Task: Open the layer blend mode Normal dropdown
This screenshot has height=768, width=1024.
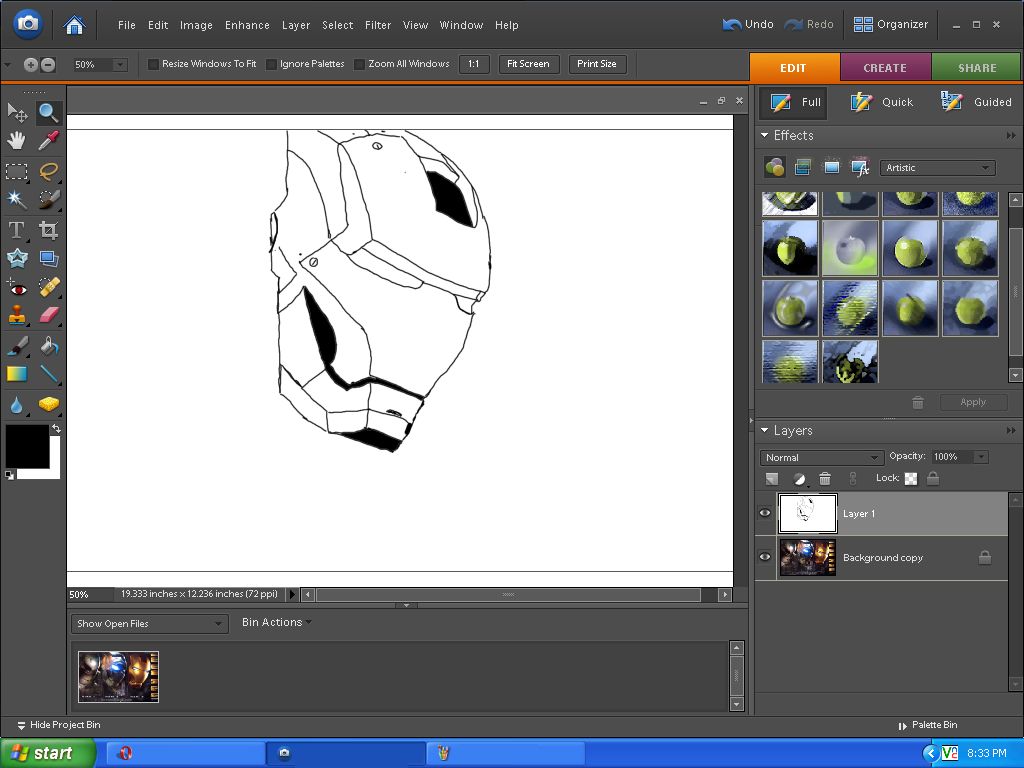Action: (x=821, y=457)
